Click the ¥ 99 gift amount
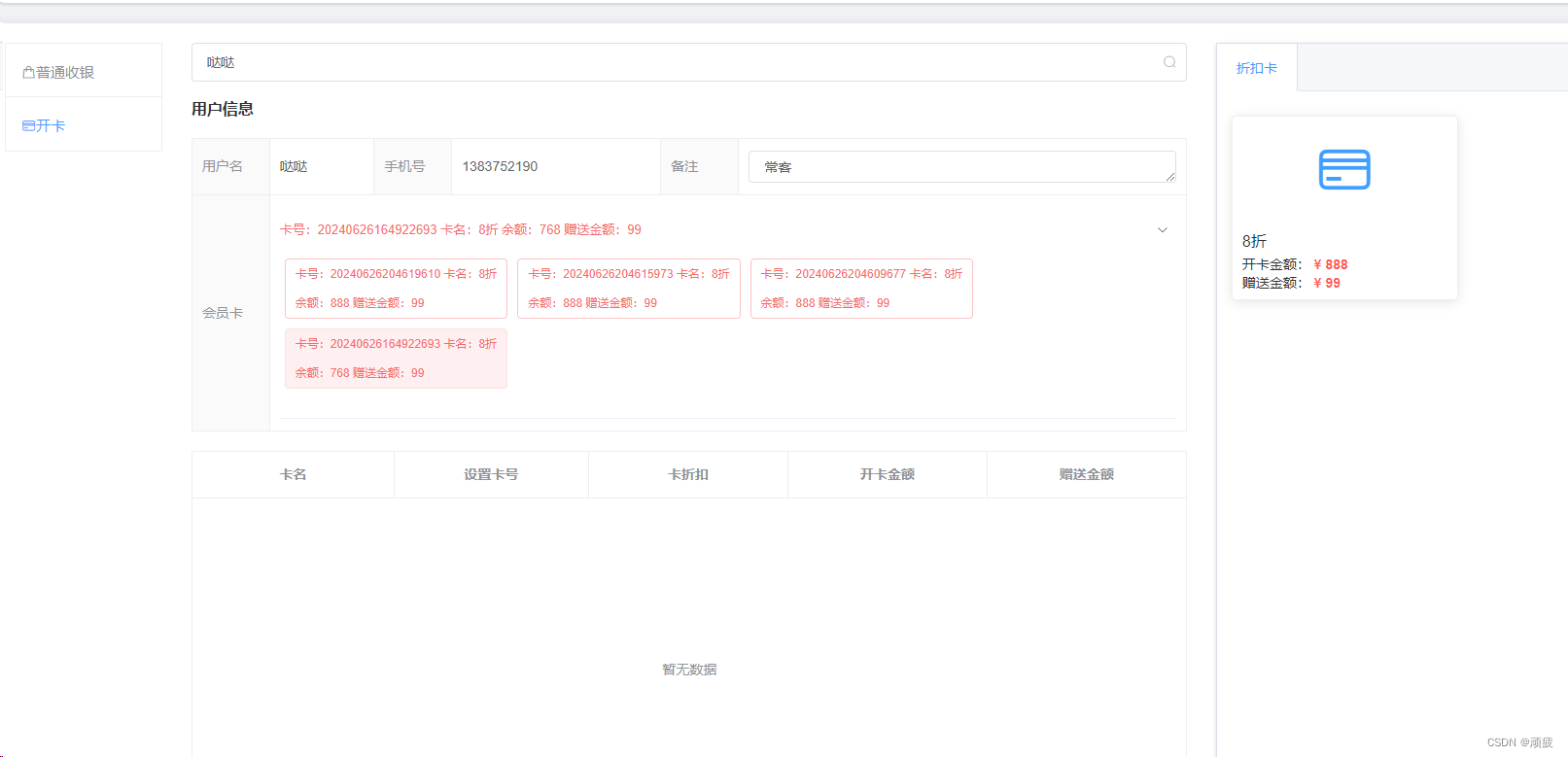Screen dimensions: 1568x757 [1326, 283]
